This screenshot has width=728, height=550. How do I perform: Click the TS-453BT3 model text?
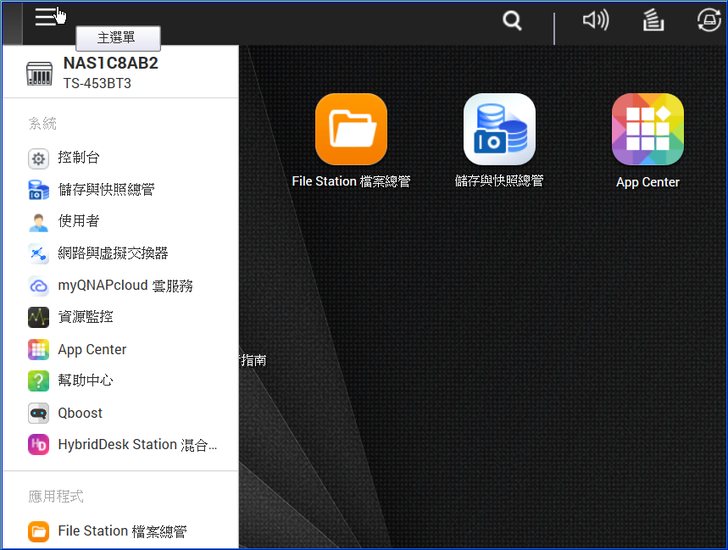tap(97, 84)
